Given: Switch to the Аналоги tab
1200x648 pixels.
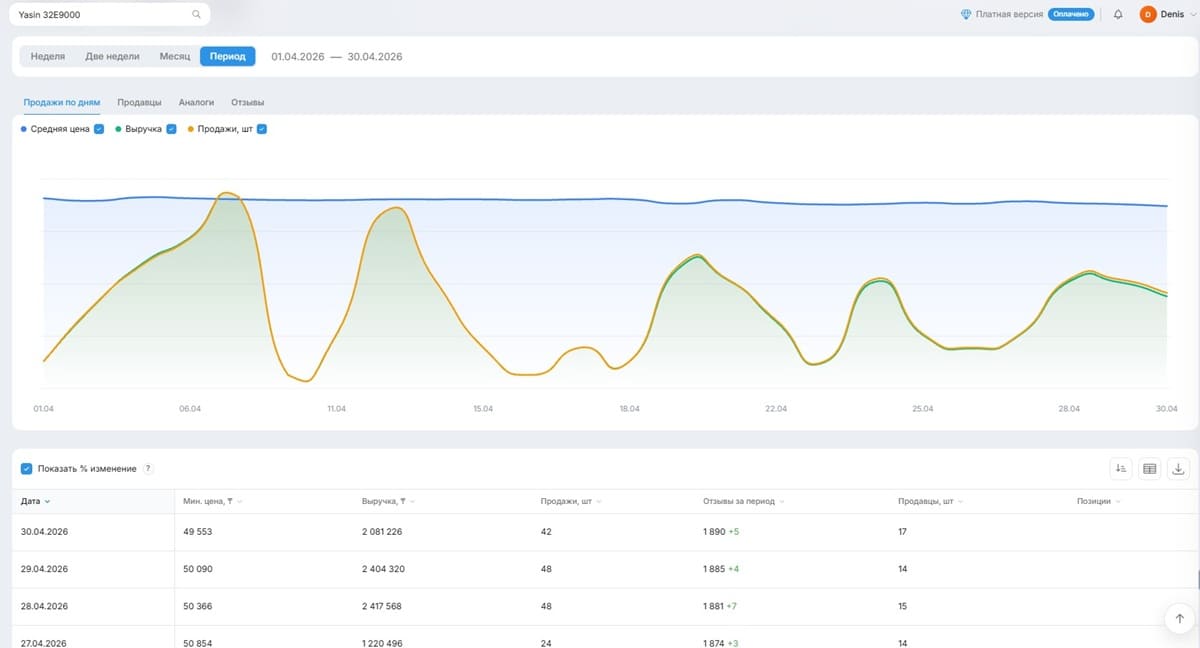Looking at the screenshot, I should (196, 102).
